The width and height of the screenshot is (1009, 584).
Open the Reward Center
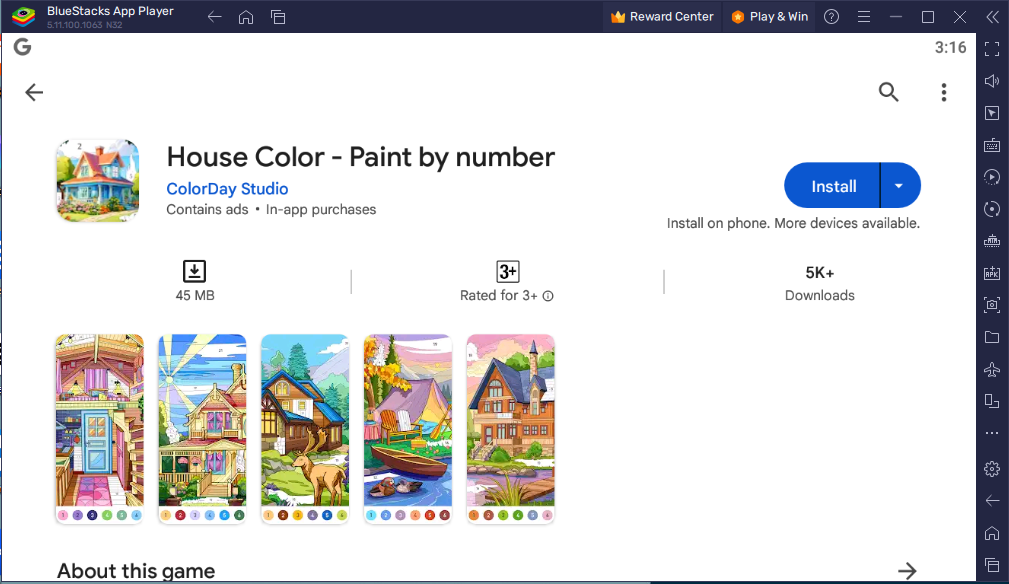[x=662, y=17]
